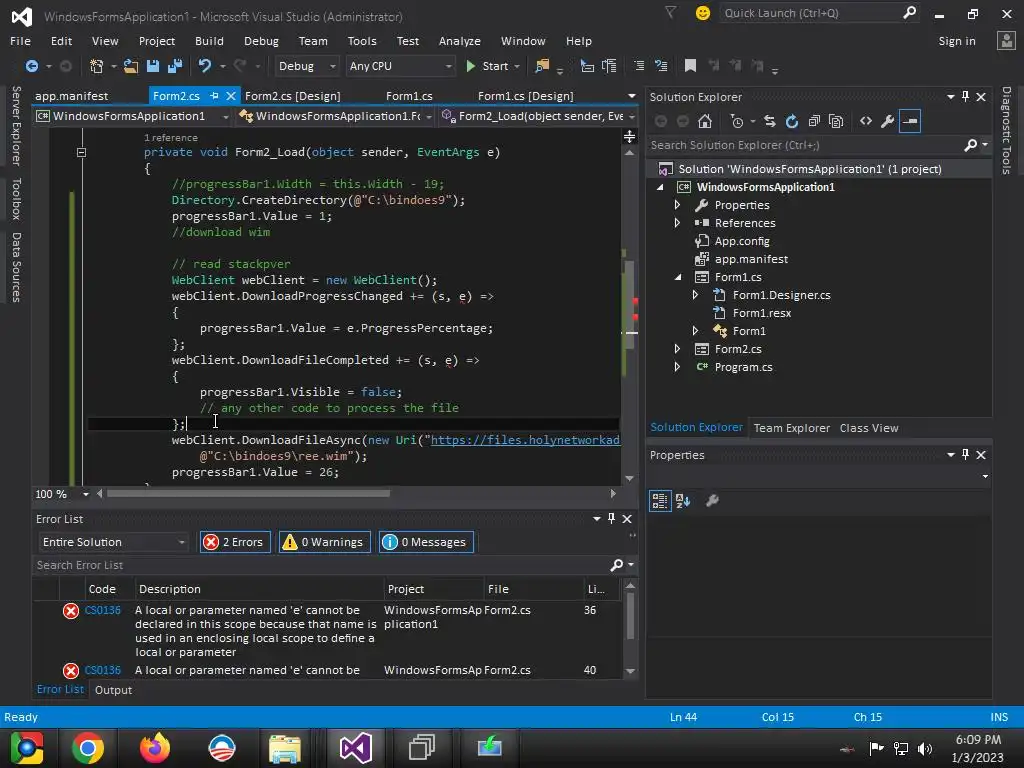Expand the Form2.cs node in Solution Explorer
Viewport: 1024px width, 768px height.
pyautogui.click(x=678, y=349)
